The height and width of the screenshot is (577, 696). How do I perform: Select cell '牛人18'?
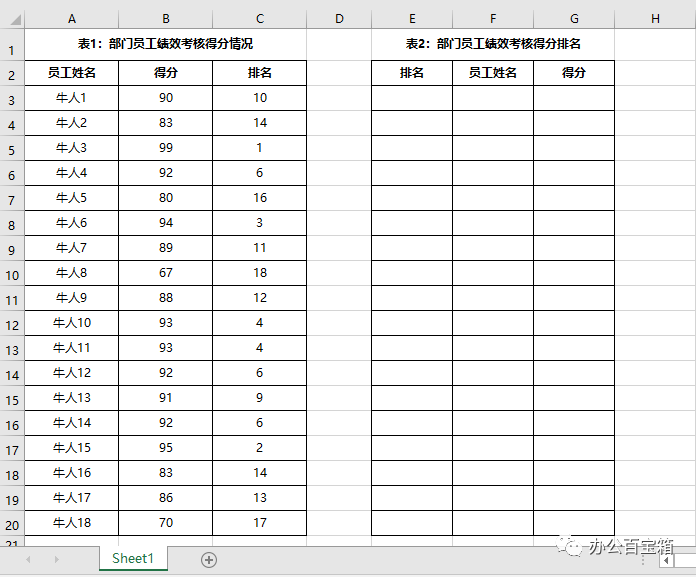[x=72, y=523]
